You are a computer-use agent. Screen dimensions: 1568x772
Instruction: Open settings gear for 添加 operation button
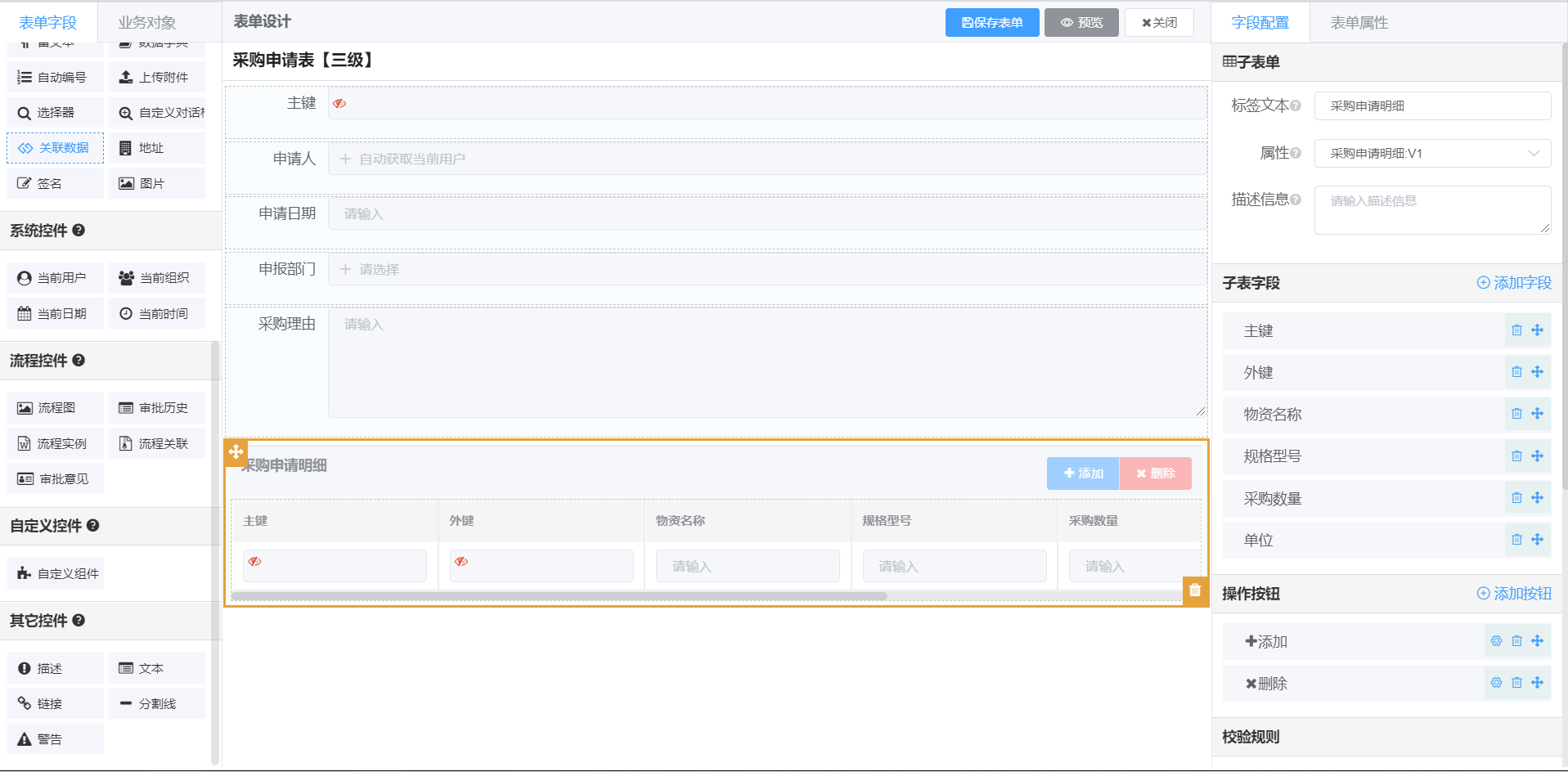click(1496, 641)
